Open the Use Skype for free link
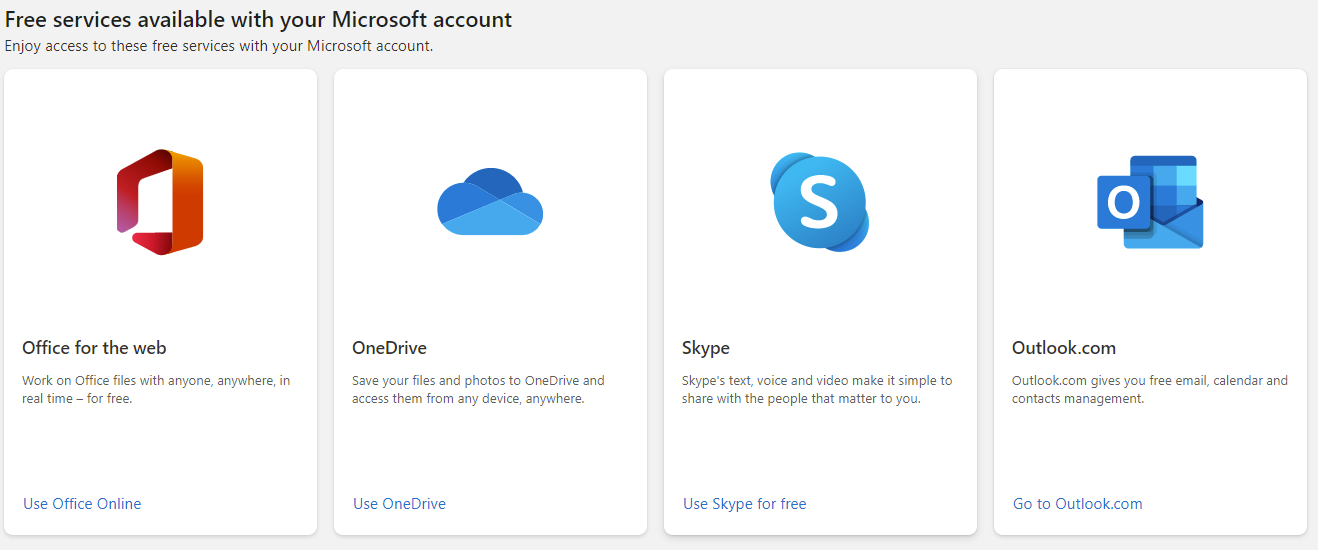 point(744,504)
